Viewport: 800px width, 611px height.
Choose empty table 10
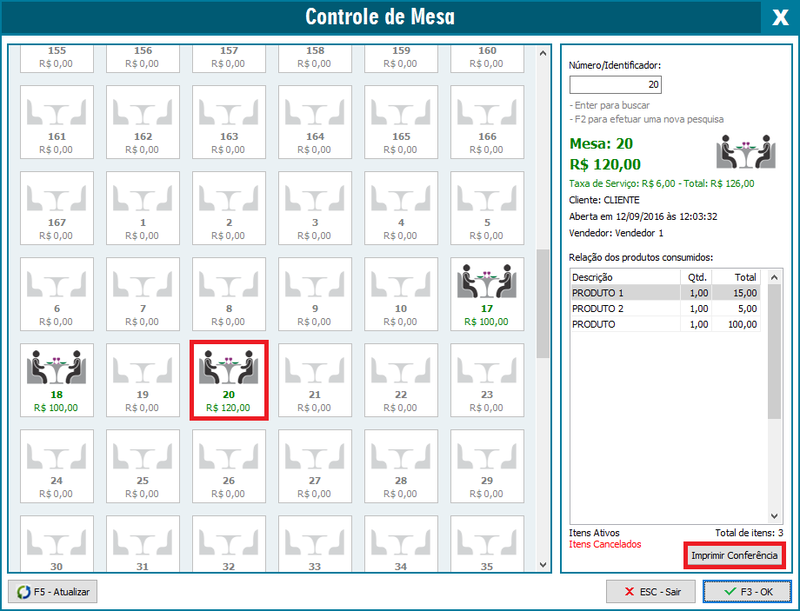401,294
